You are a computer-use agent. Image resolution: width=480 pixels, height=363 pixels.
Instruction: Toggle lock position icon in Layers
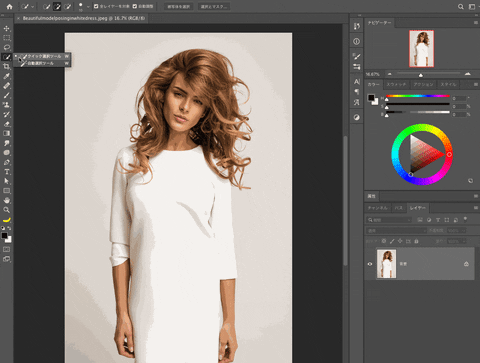400,241
